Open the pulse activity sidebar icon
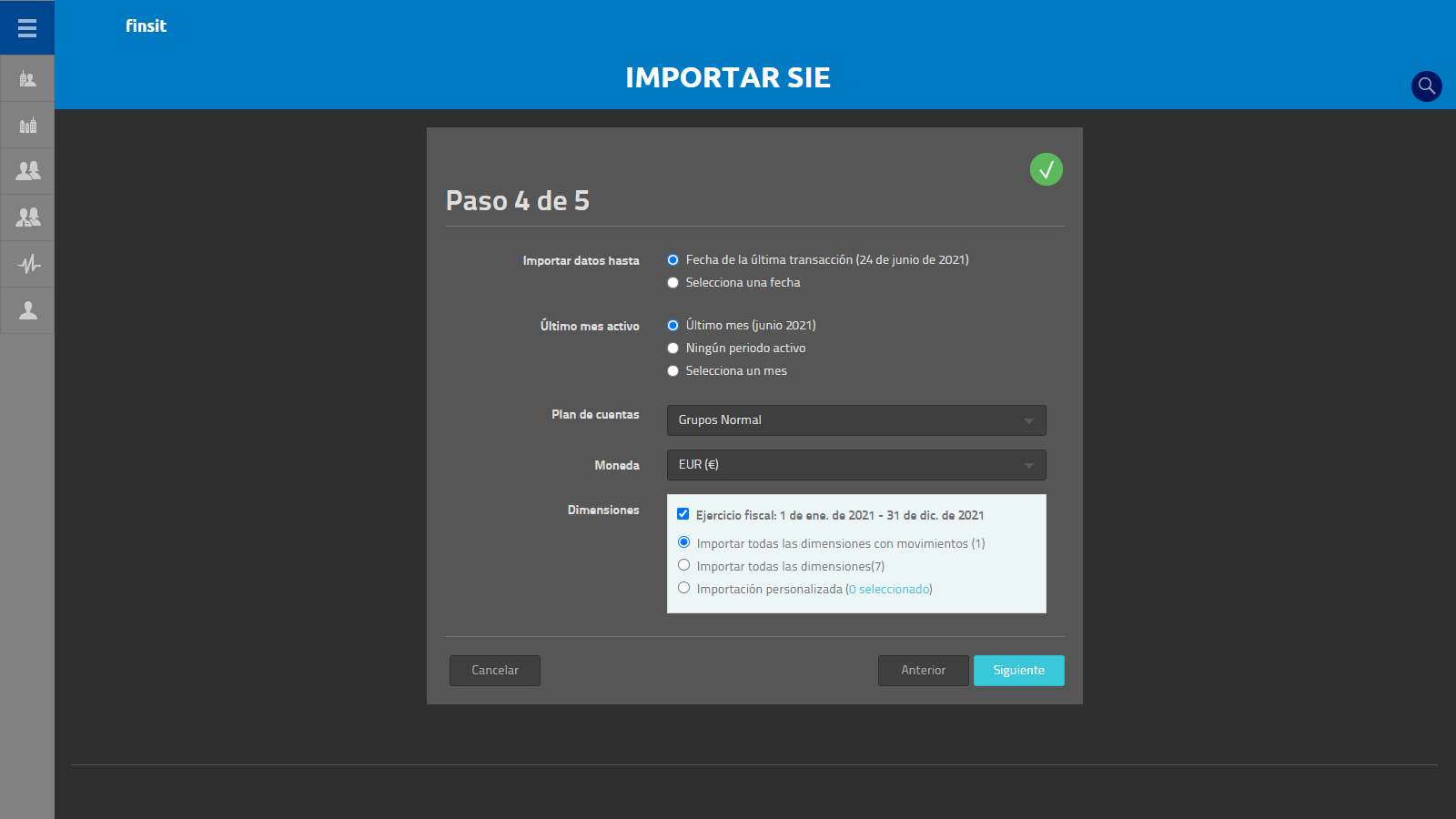Viewport: 1456px width, 819px height. tap(27, 264)
